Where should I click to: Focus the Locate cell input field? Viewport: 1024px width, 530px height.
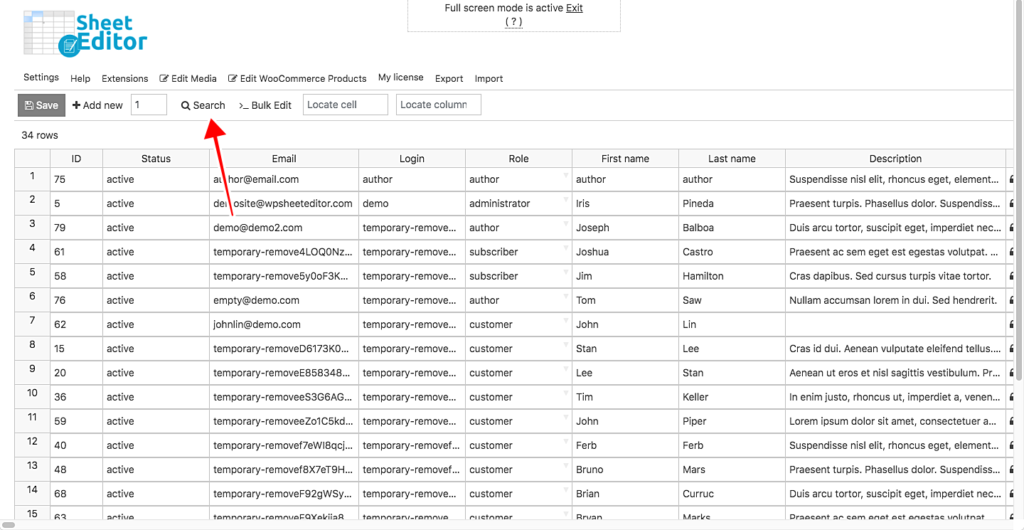[x=345, y=104]
